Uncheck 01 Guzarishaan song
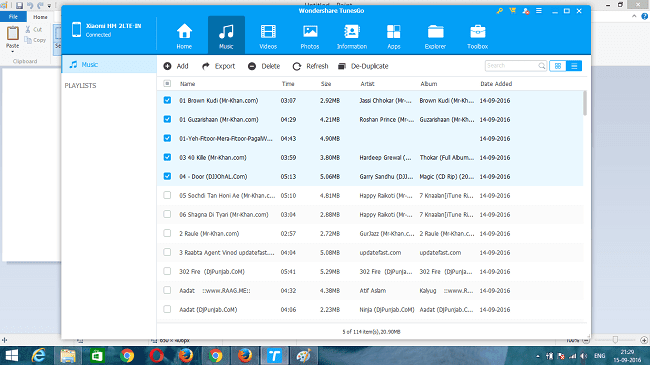Screen dimensions: 650x365 click(167, 119)
